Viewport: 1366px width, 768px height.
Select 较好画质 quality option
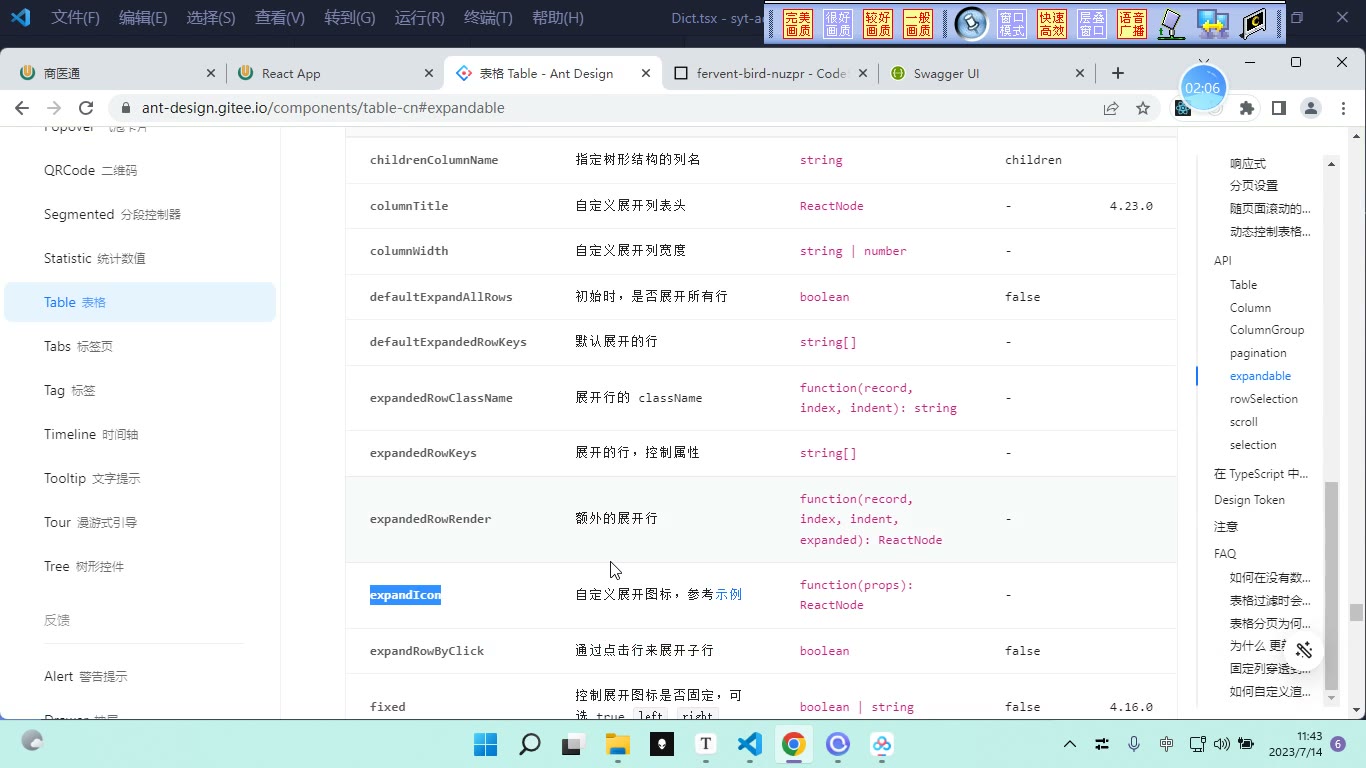878,24
